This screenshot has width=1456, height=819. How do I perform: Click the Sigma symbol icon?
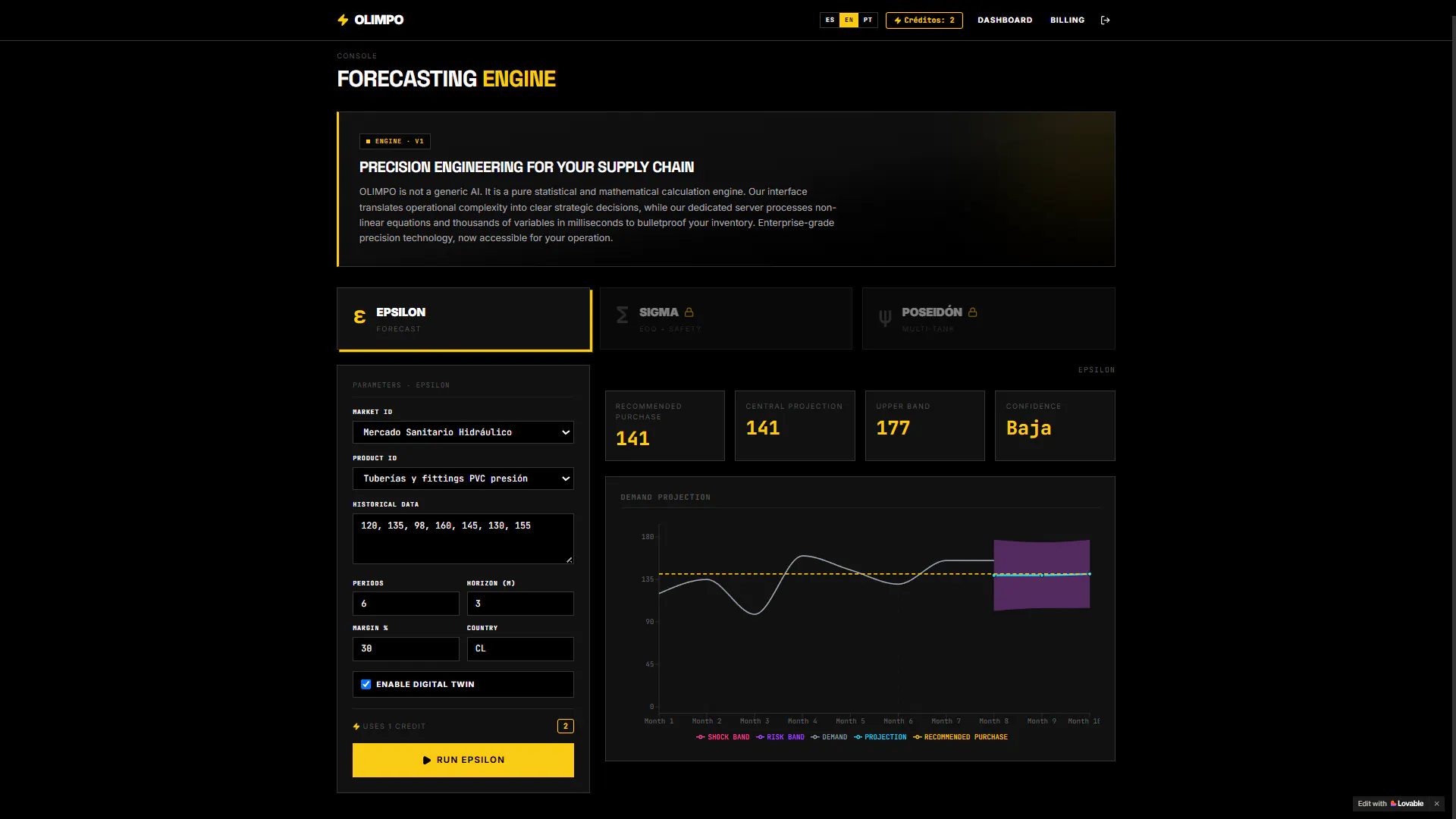(622, 315)
